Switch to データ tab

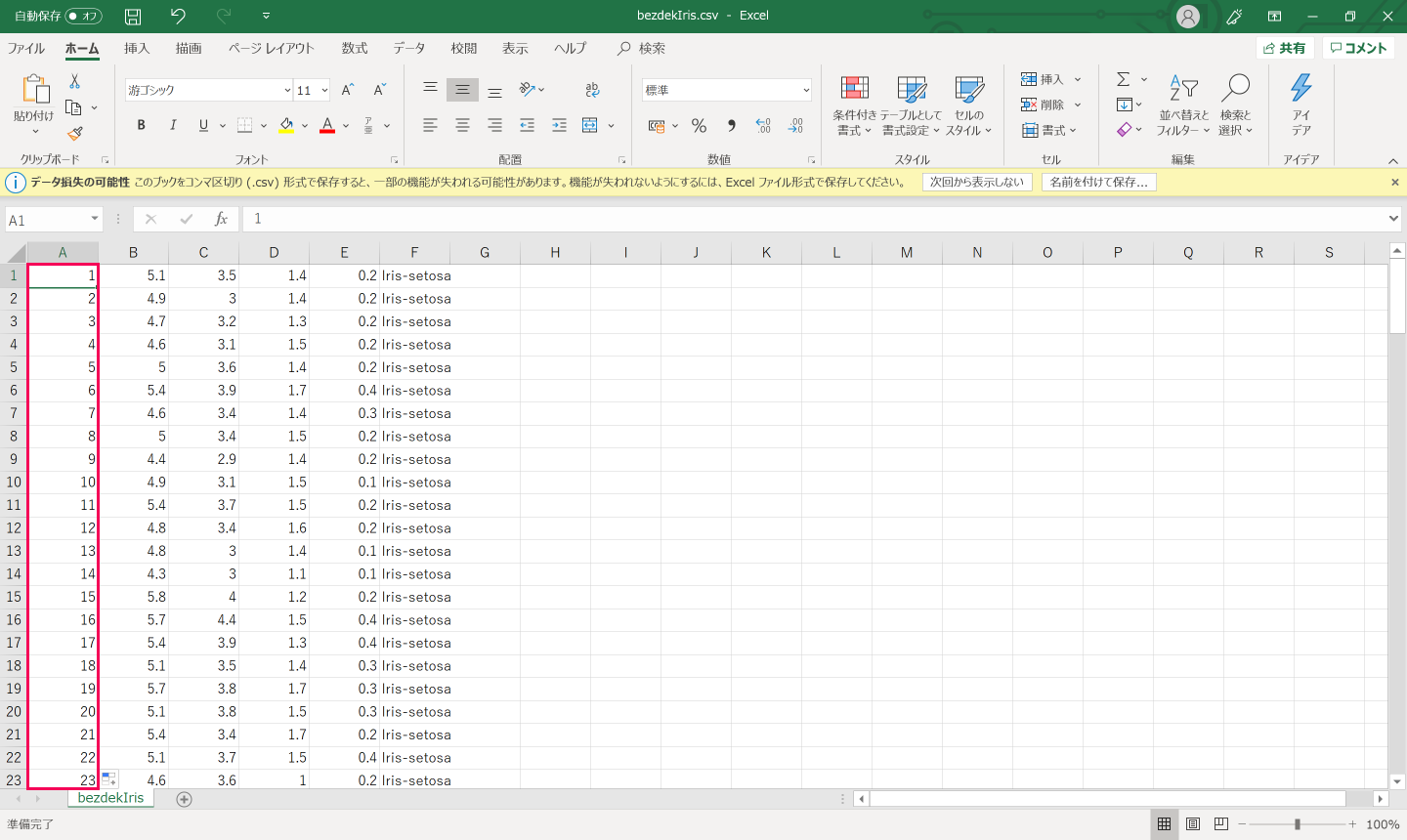pyautogui.click(x=409, y=48)
